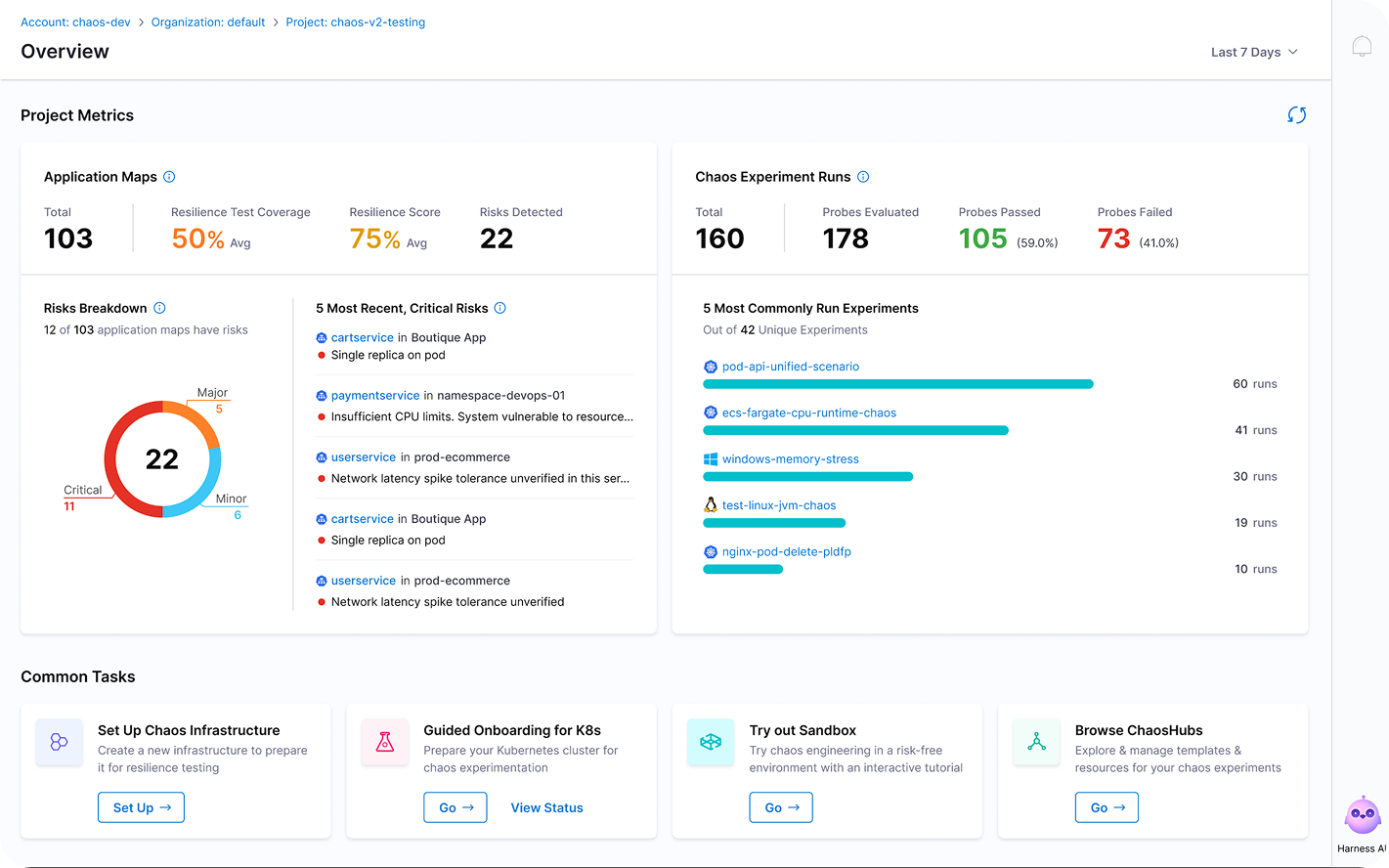
Task: Click the Guided Onboarding flask icon
Action: pyautogui.click(x=385, y=743)
